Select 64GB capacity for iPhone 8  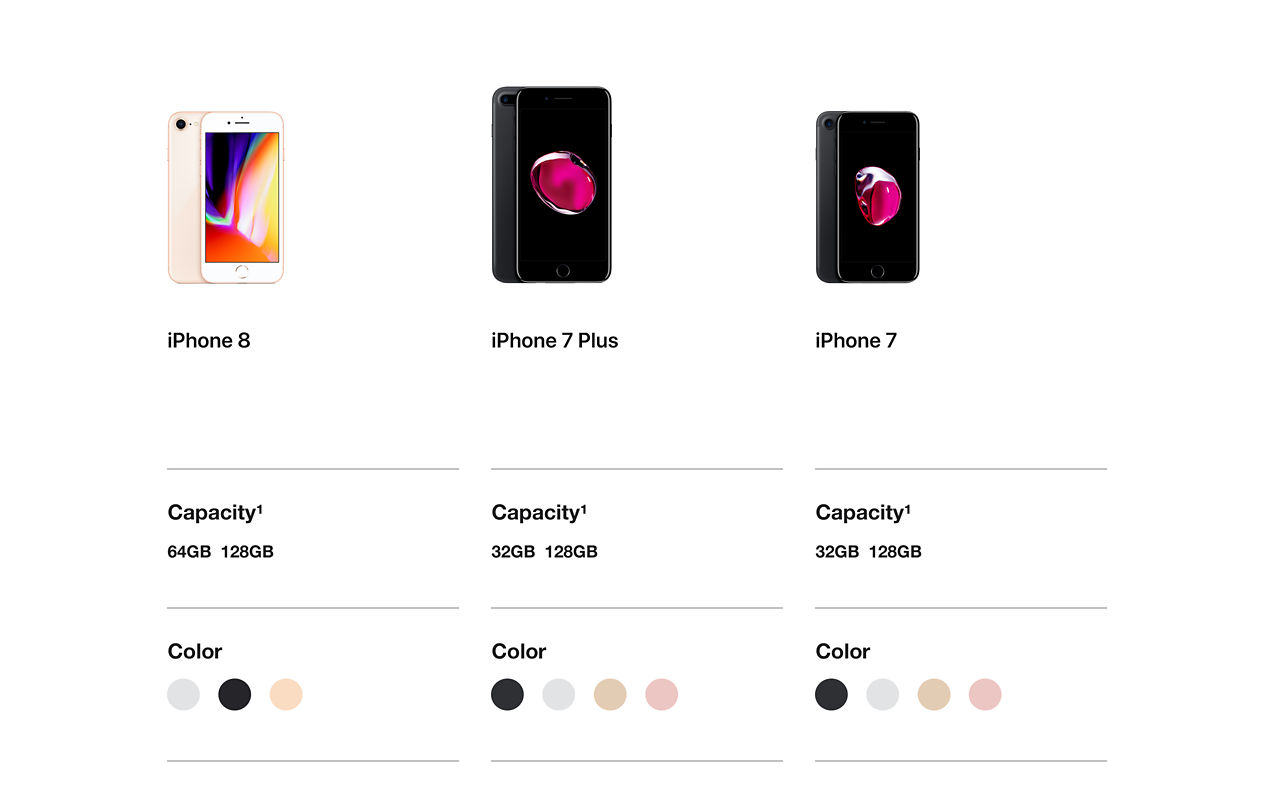coord(189,552)
